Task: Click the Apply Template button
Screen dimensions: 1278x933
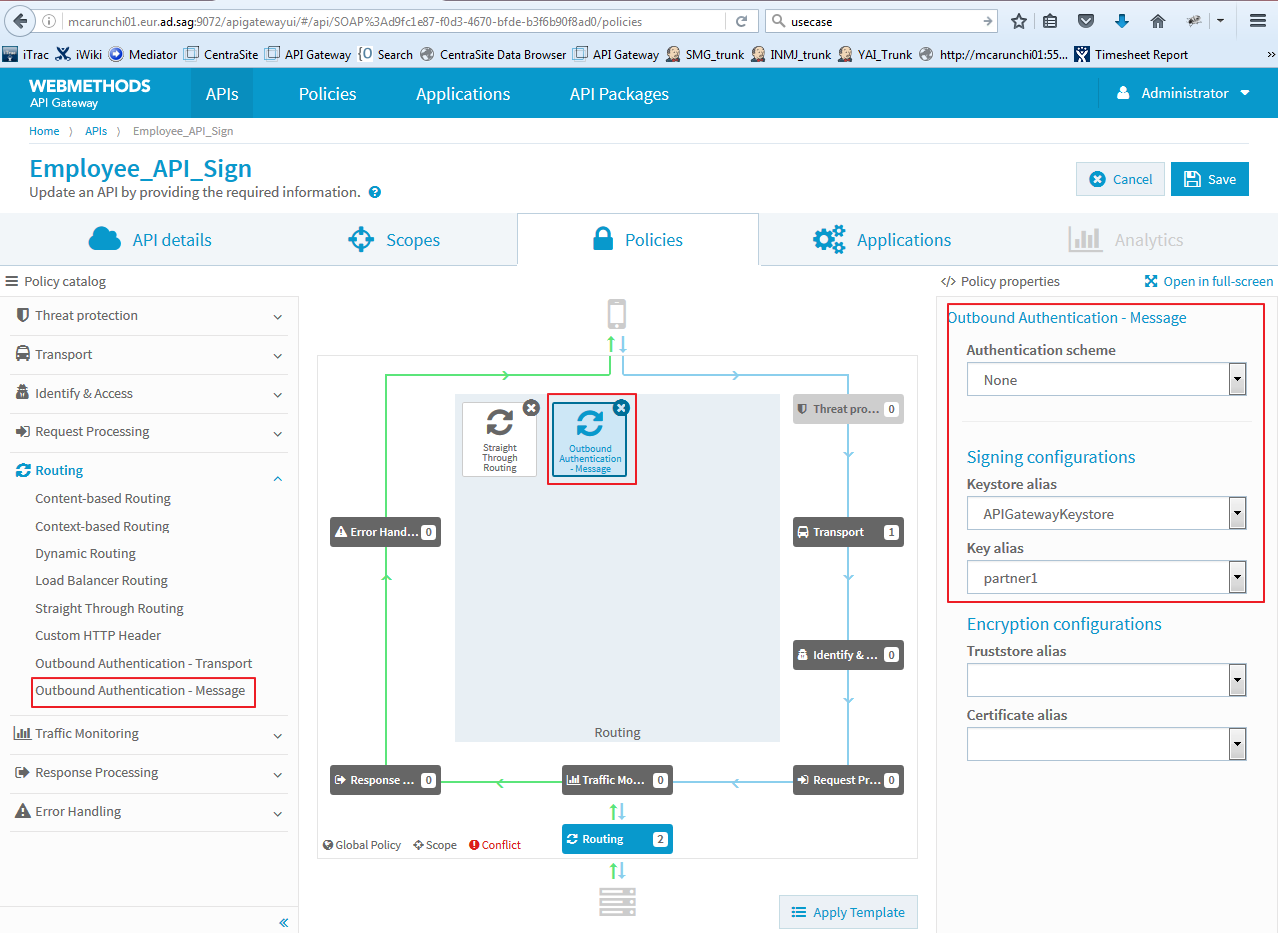Action: (x=848, y=912)
